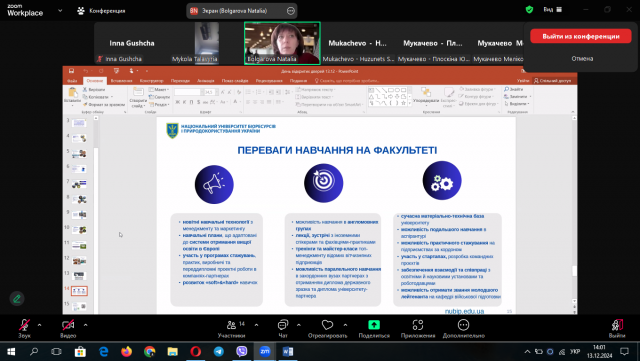The image size is (640, 361).
Task: Click the nubip.edu.ua link on the slide
Action: click(x=464, y=311)
